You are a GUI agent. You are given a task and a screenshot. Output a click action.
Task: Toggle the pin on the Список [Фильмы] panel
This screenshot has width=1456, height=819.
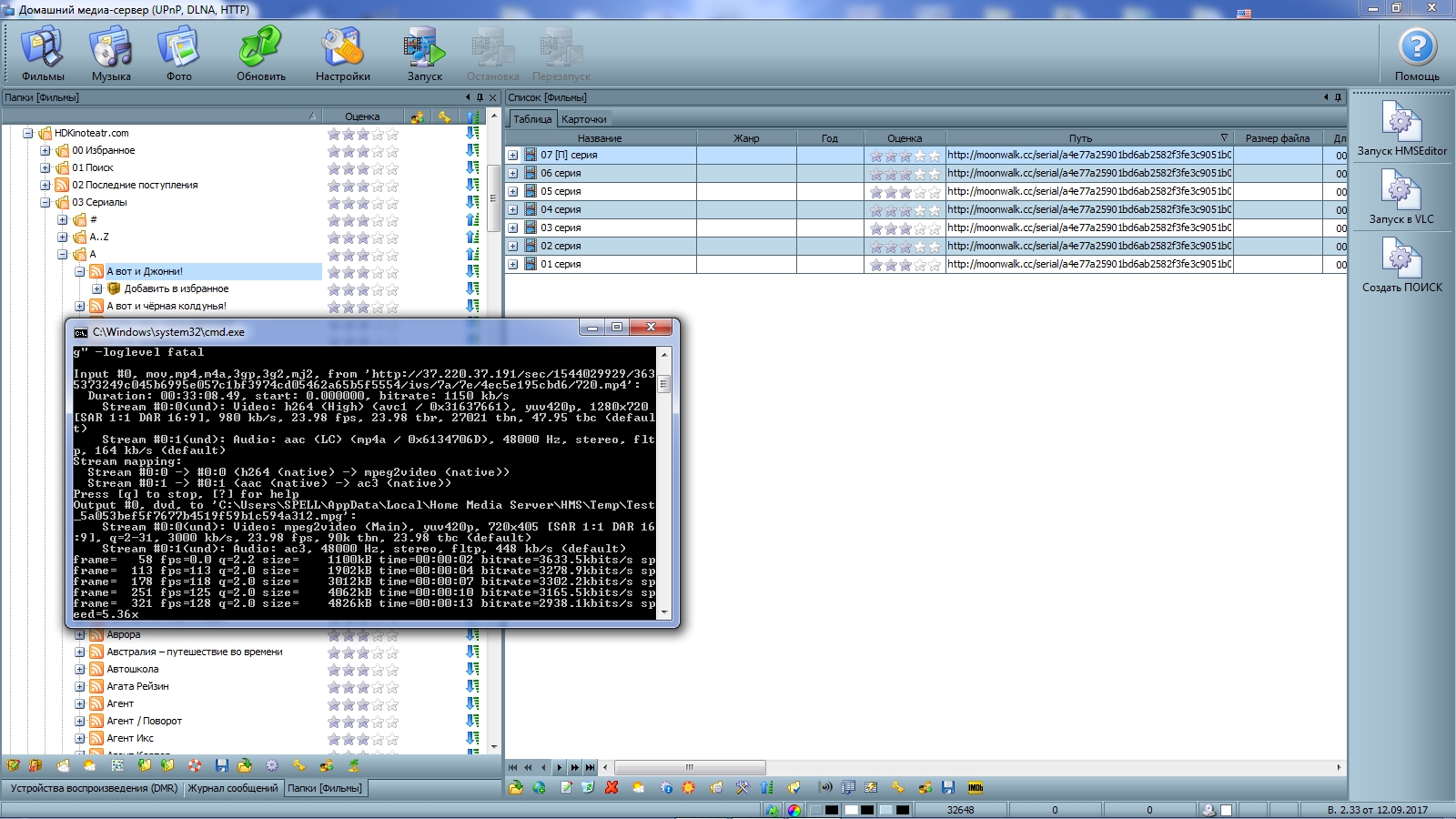pos(1338,97)
